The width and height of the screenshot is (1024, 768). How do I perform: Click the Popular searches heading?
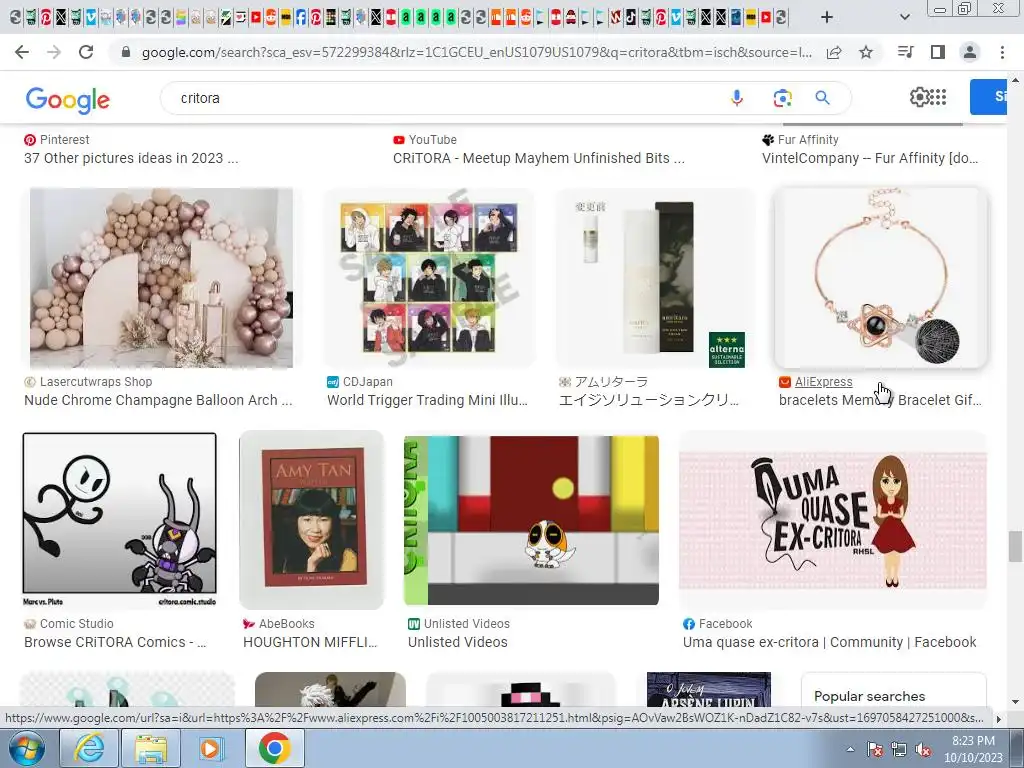[869, 696]
